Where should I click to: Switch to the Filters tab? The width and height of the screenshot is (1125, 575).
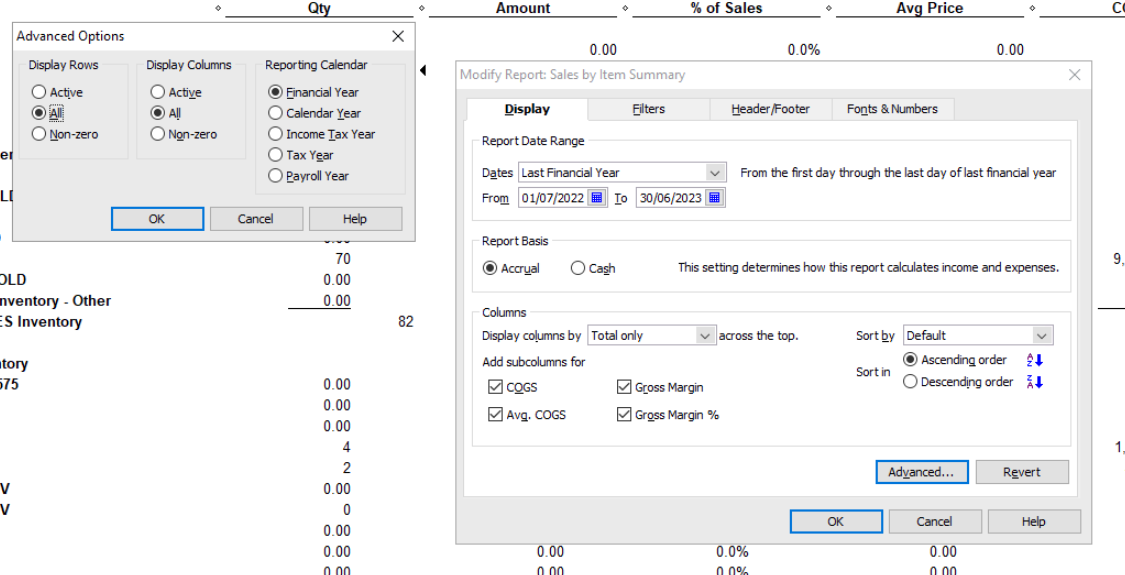[x=649, y=109]
